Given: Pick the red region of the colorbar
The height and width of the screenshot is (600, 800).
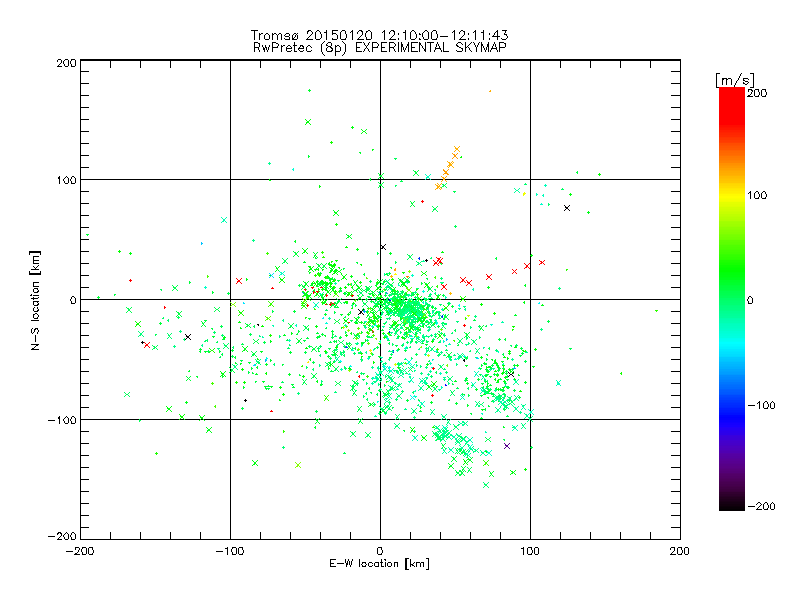Looking at the screenshot, I should (x=732, y=107).
